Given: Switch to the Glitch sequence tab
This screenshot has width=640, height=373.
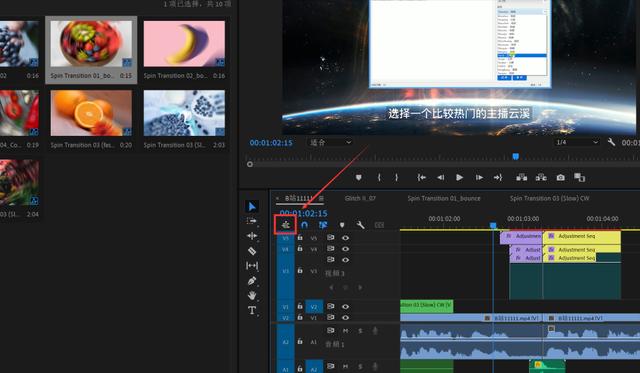Looking at the screenshot, I should point(360,198).
